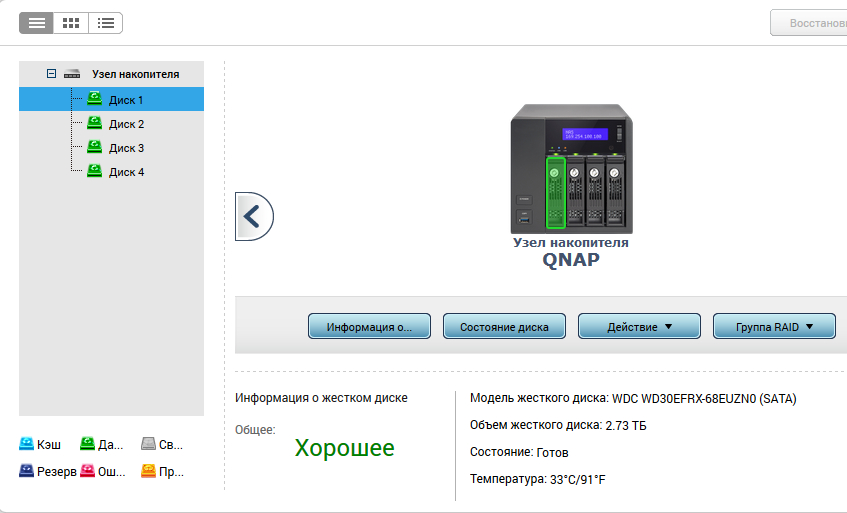Viewport: 847px width, 513px height.
Task: Switch to the bulleted detail list view
Action: point(106,22)
